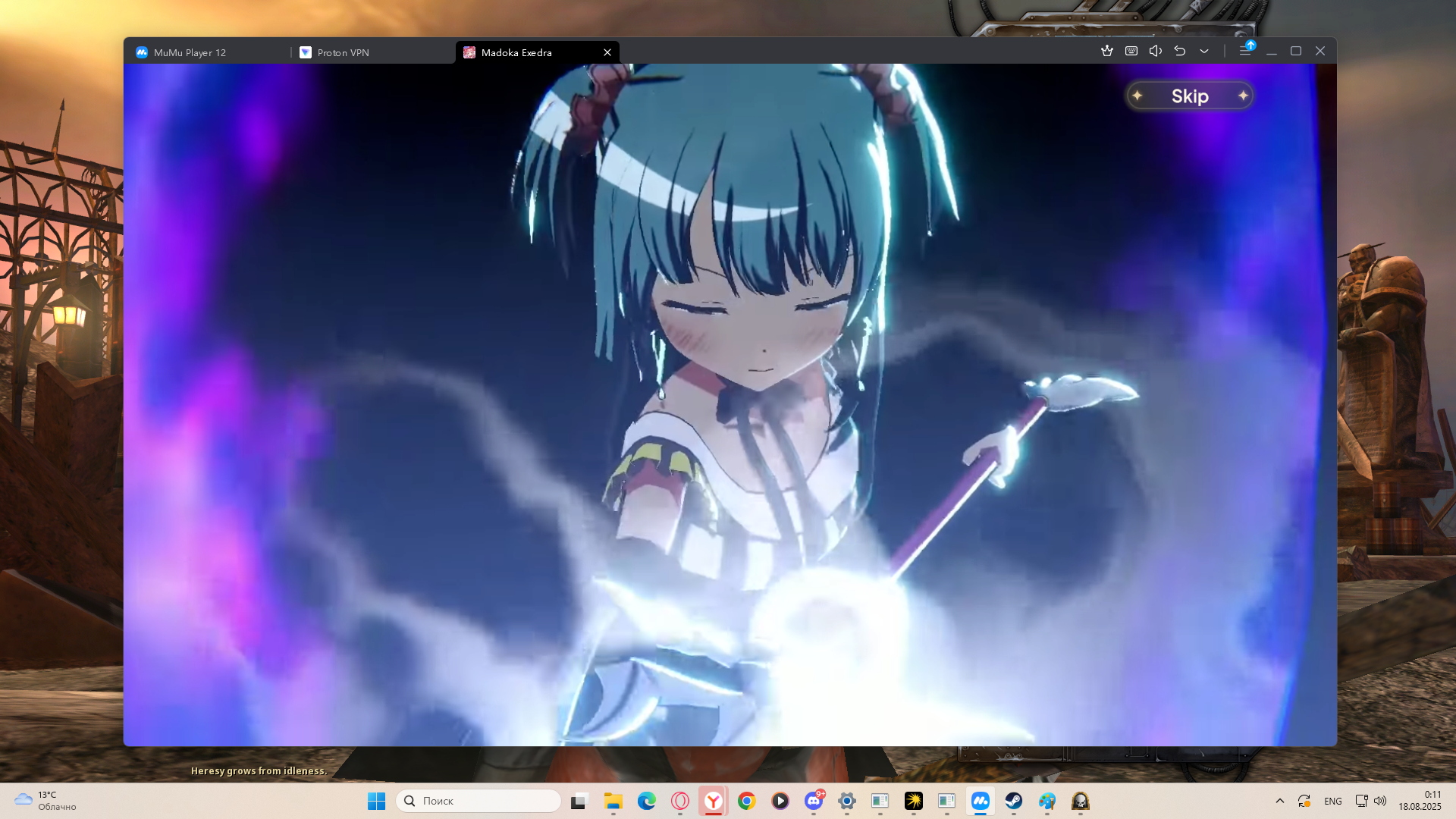Open Opera browser from the taskbar

pos(680,801)
